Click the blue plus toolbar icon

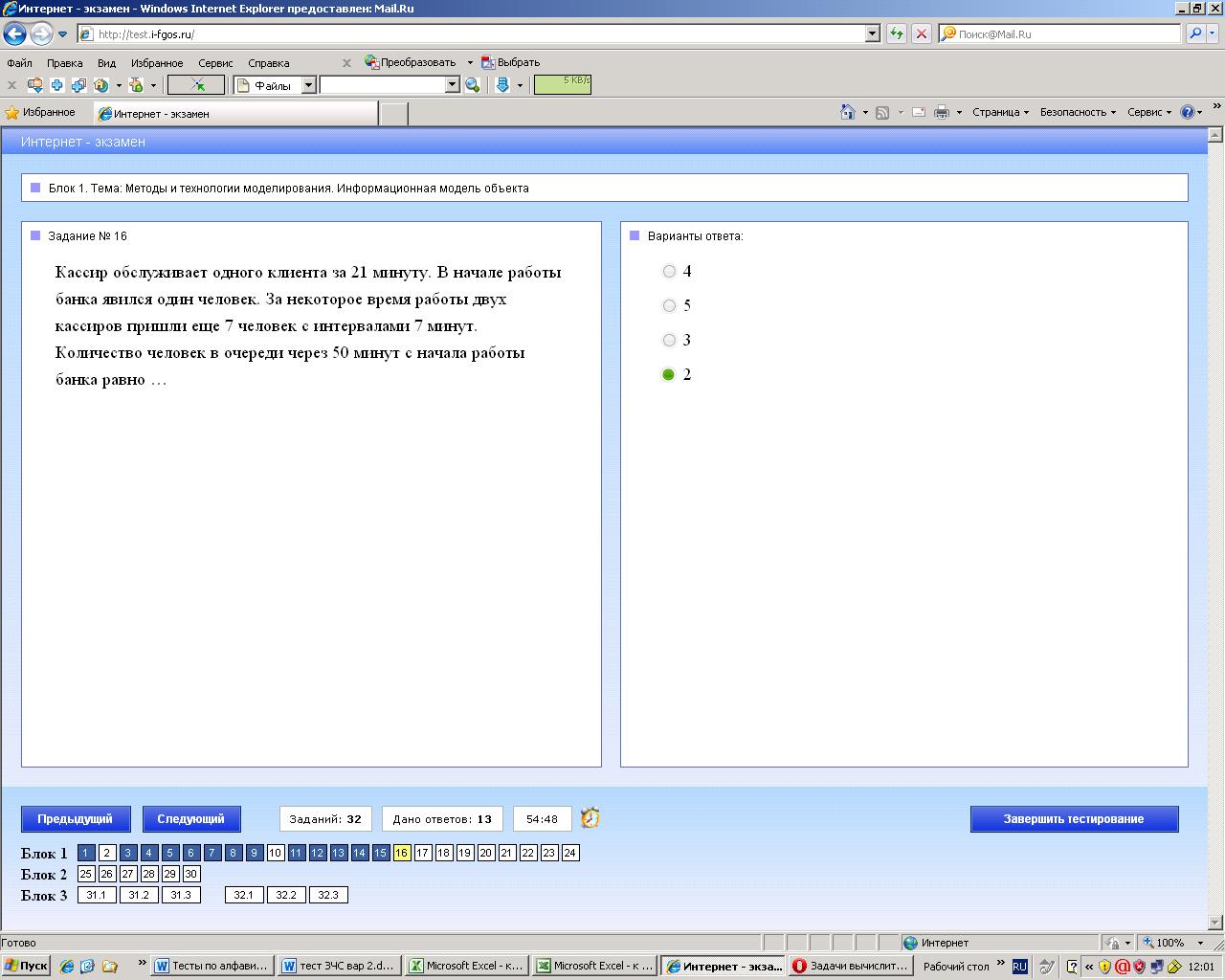[57, 85]
